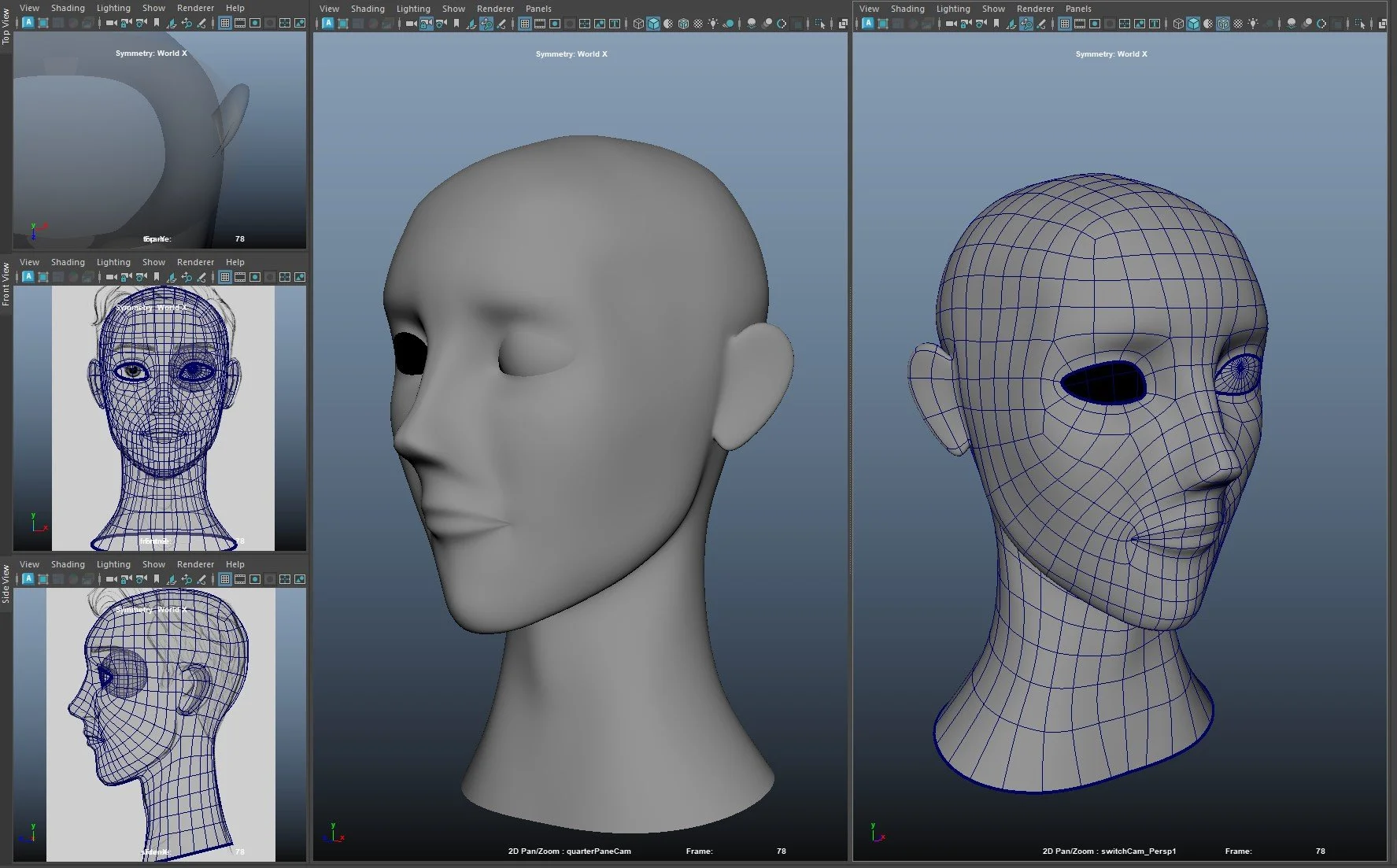
Task: Click Use All Lights bulb in center viewport
Action: pyautogui.click(x=713, y=24)
